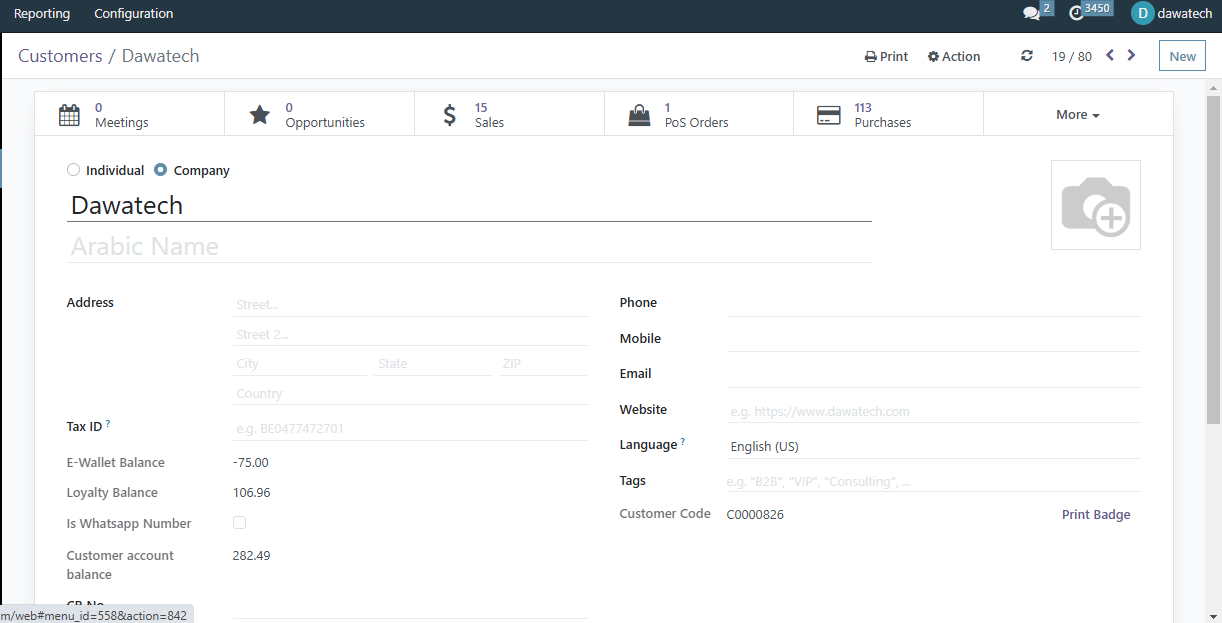The width and height of the screenshot is (1222, 623).
Task: Click the Arabic Name field
Action: 469,246
